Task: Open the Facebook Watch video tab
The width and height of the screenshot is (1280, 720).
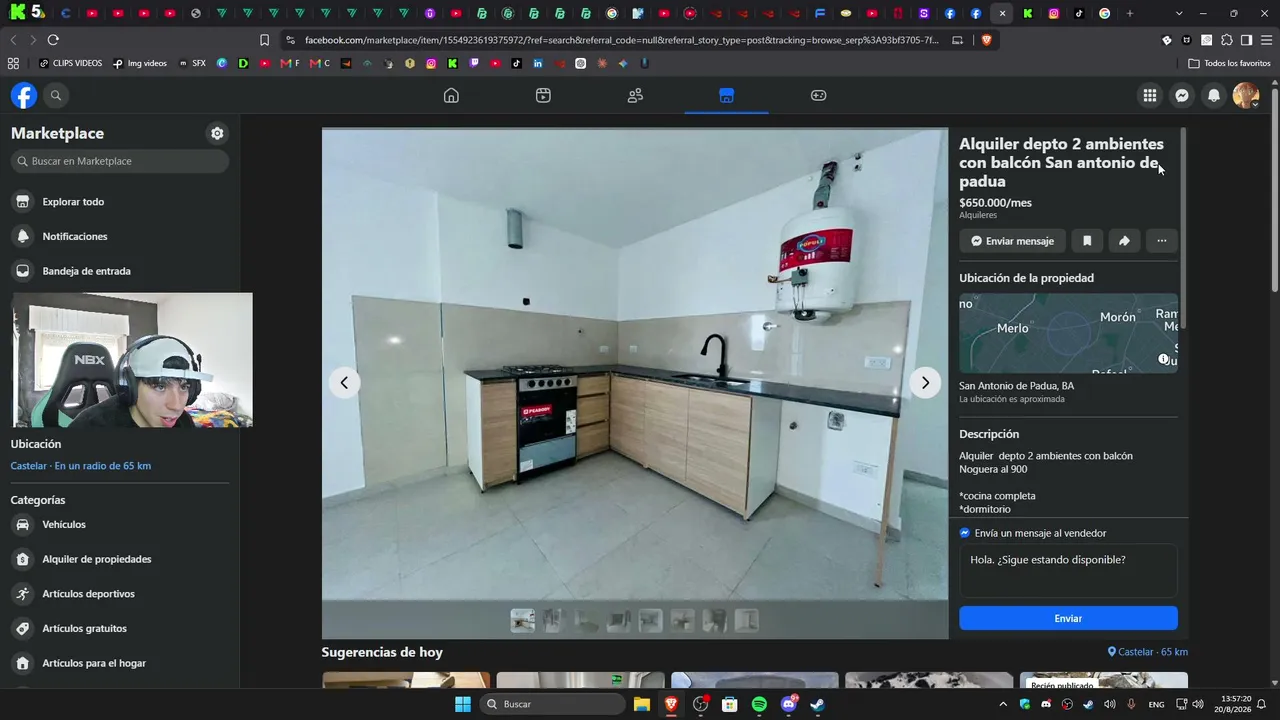Action: [x=543, y=95]
